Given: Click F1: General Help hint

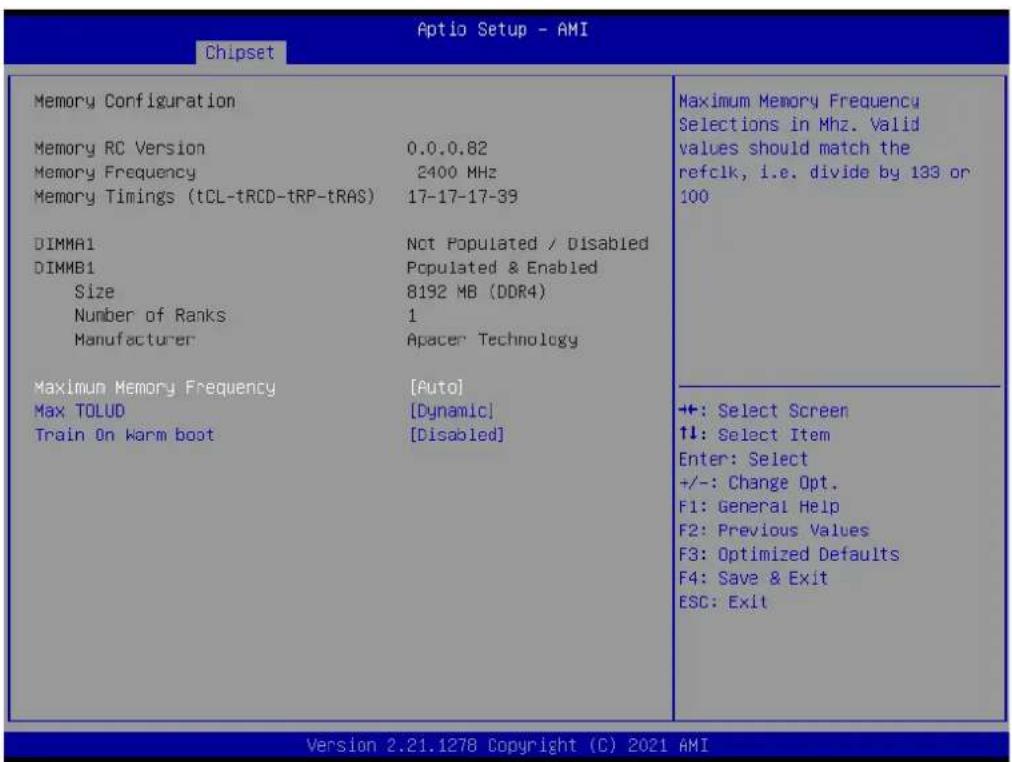Looking at the screenshot, I should pyautogui.click(x=759, y=506).
